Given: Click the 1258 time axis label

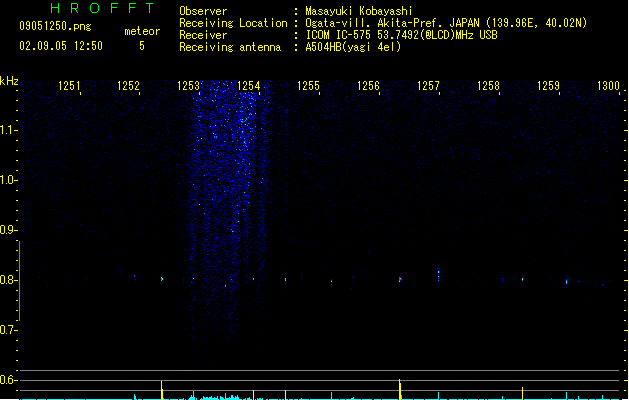Looking at the screenshot, I should [x=488, y=85].
